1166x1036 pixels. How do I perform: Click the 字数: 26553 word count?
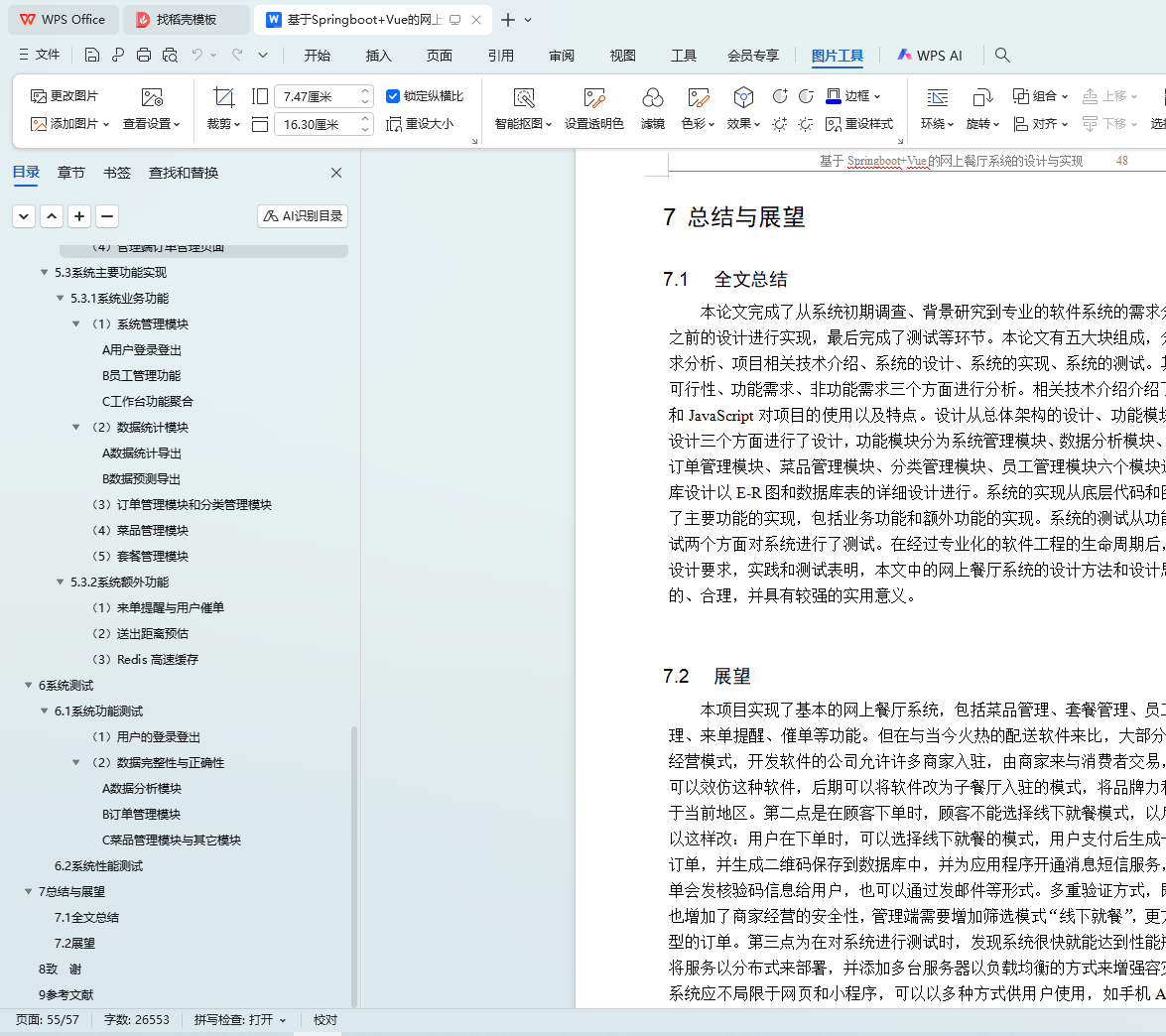click(136, 1020)
